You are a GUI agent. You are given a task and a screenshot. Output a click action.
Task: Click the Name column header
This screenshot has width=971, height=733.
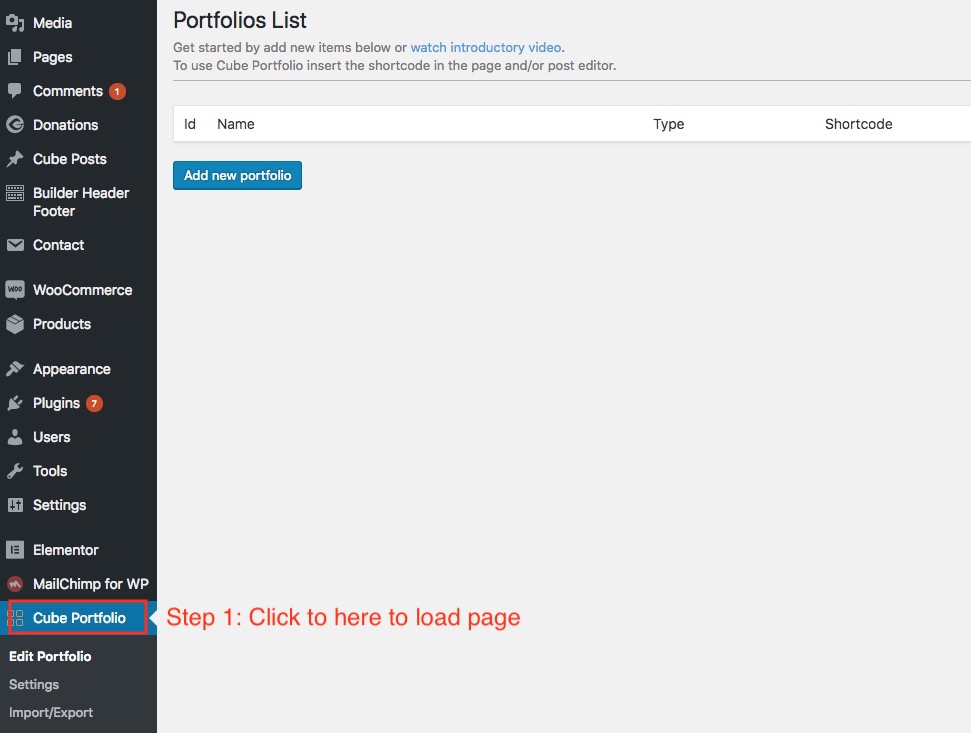click(x=235, y=124)
